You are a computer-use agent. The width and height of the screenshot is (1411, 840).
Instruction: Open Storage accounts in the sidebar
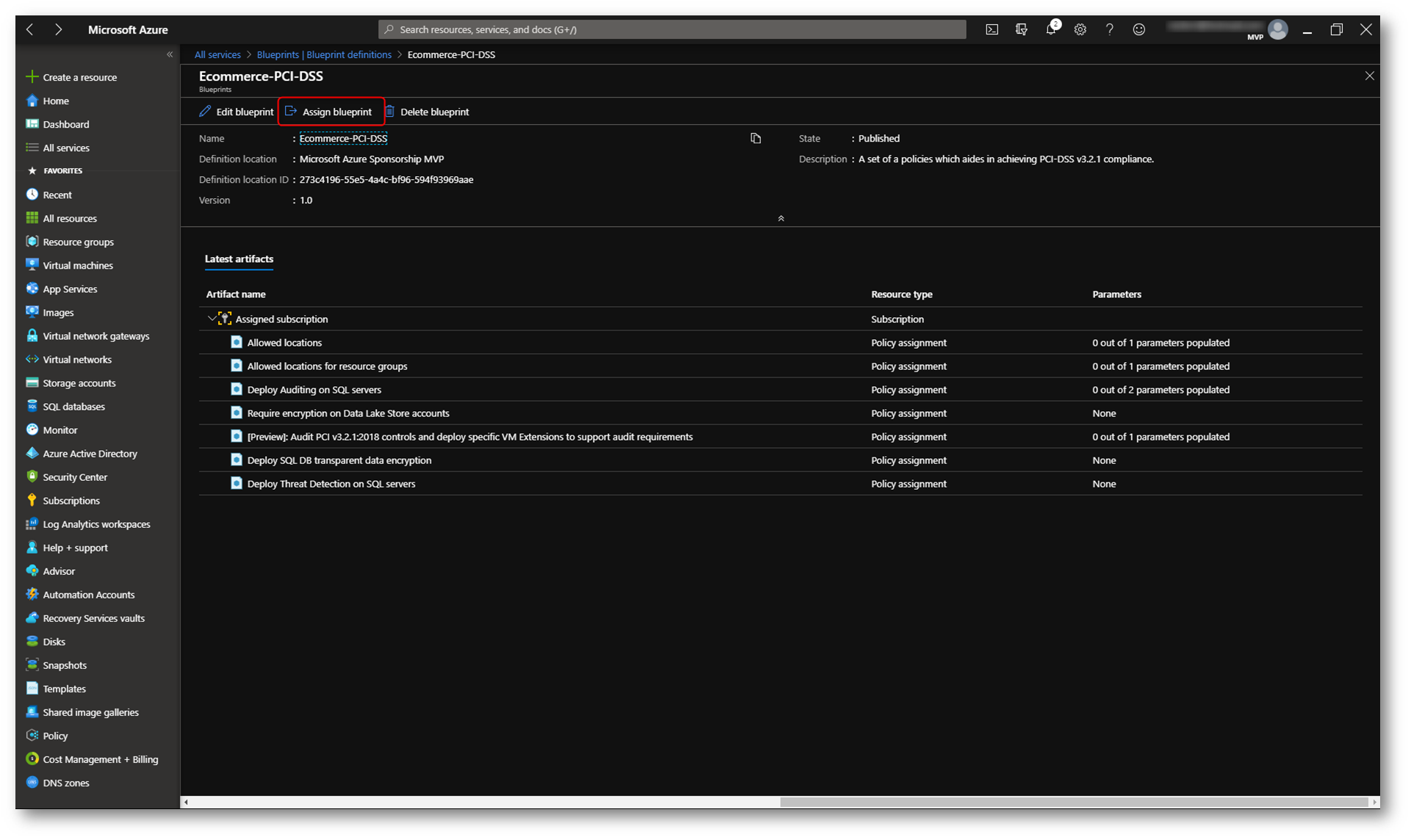click(x=79, y=383)
